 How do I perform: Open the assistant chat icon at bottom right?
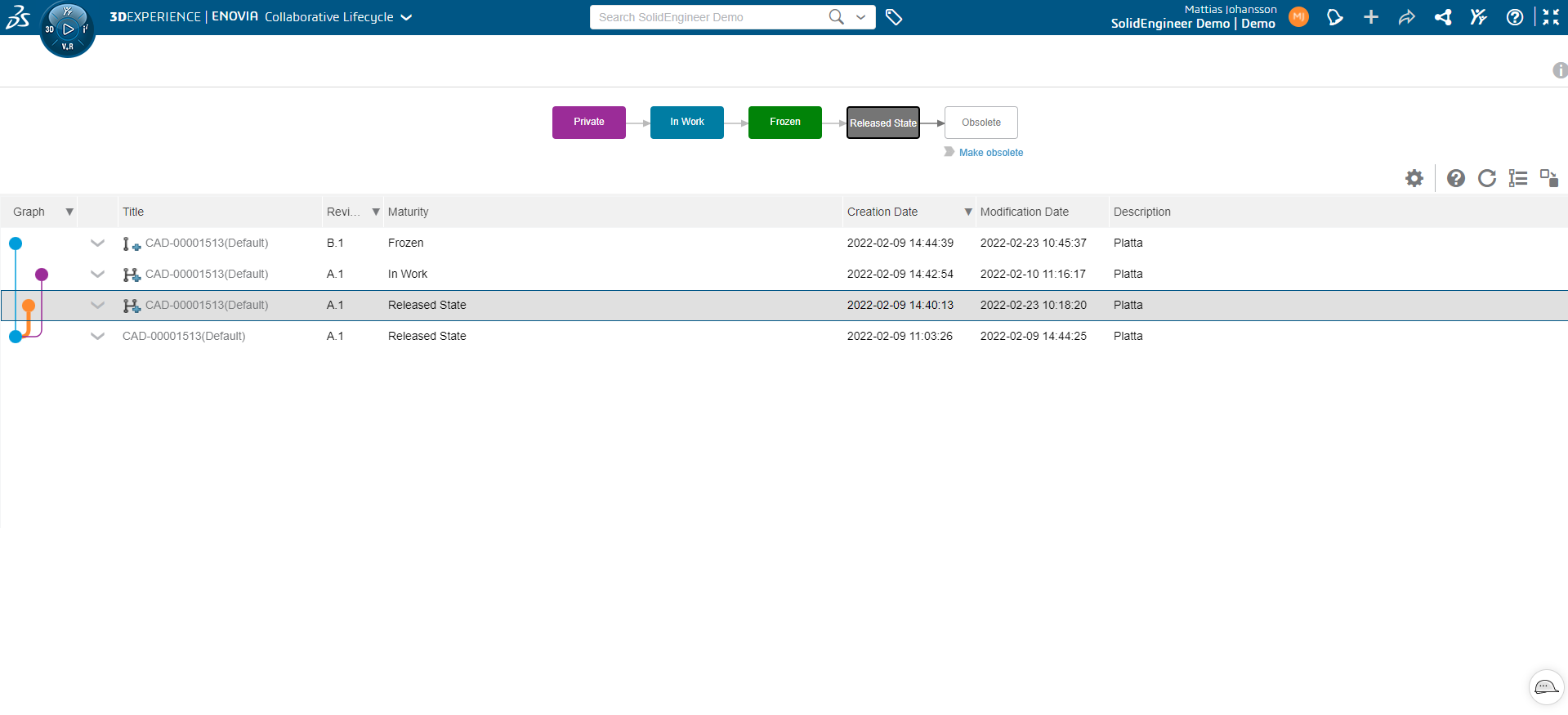[x=1546, y=687]
